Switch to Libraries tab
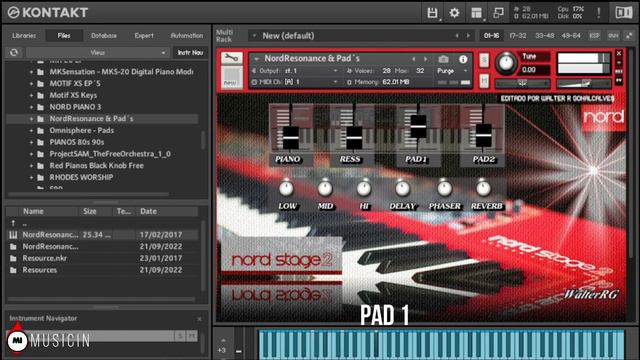 click(24, 36)
